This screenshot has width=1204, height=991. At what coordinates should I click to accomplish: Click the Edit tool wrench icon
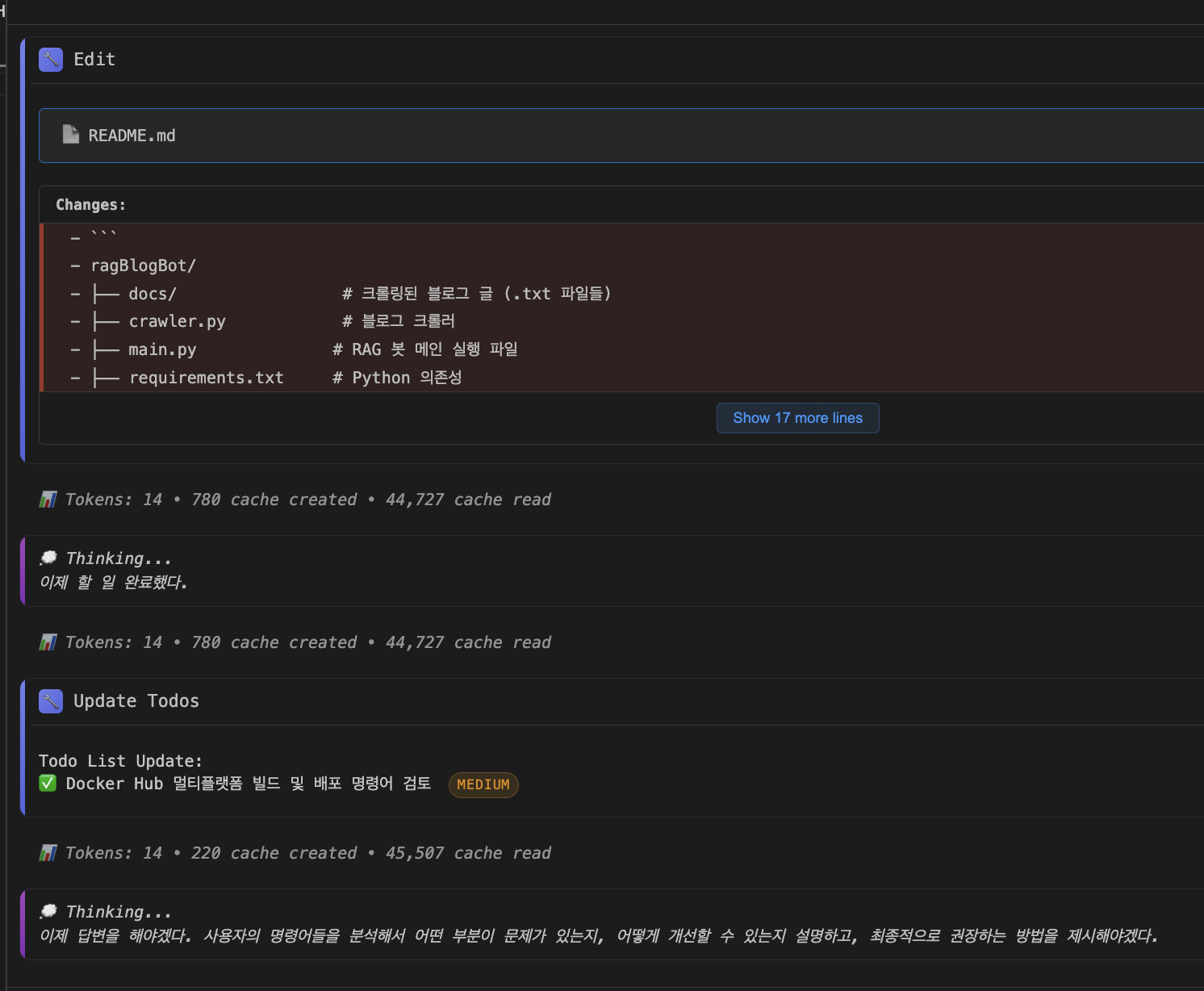pos(51,60)
